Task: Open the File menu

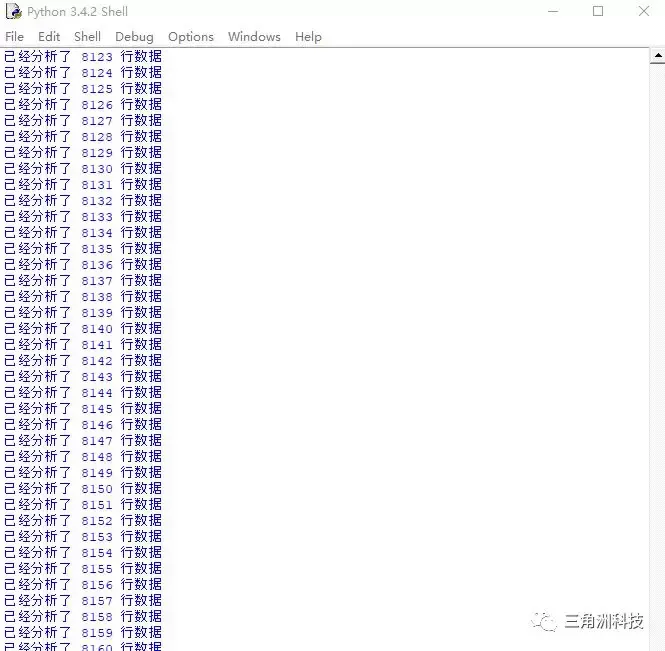Action: (x=14, y=37)
